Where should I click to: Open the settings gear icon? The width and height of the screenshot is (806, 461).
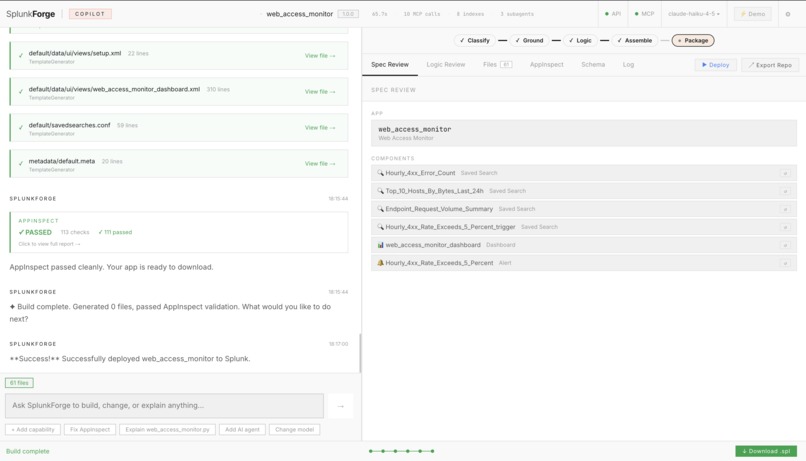click(787, 14)
